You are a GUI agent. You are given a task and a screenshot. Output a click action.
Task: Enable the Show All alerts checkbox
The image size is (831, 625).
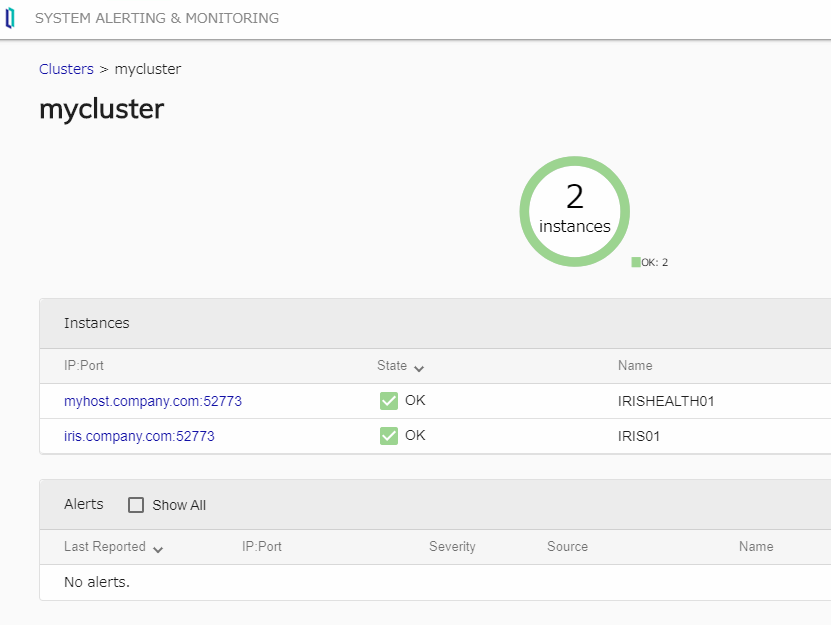point(136,505)
